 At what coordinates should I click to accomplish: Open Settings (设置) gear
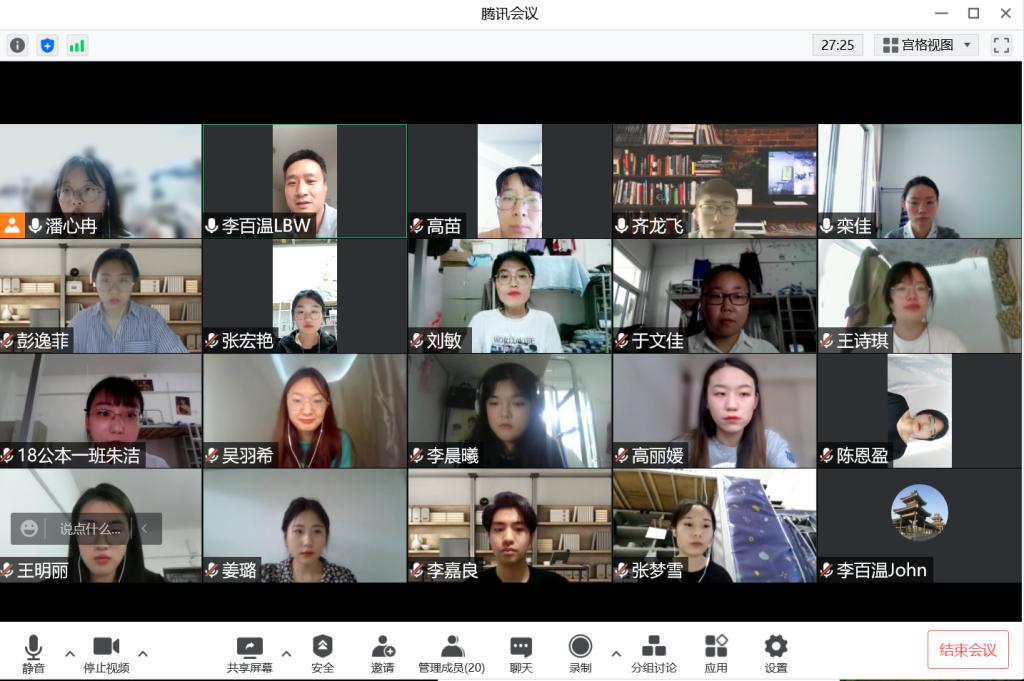coord(776,653)
